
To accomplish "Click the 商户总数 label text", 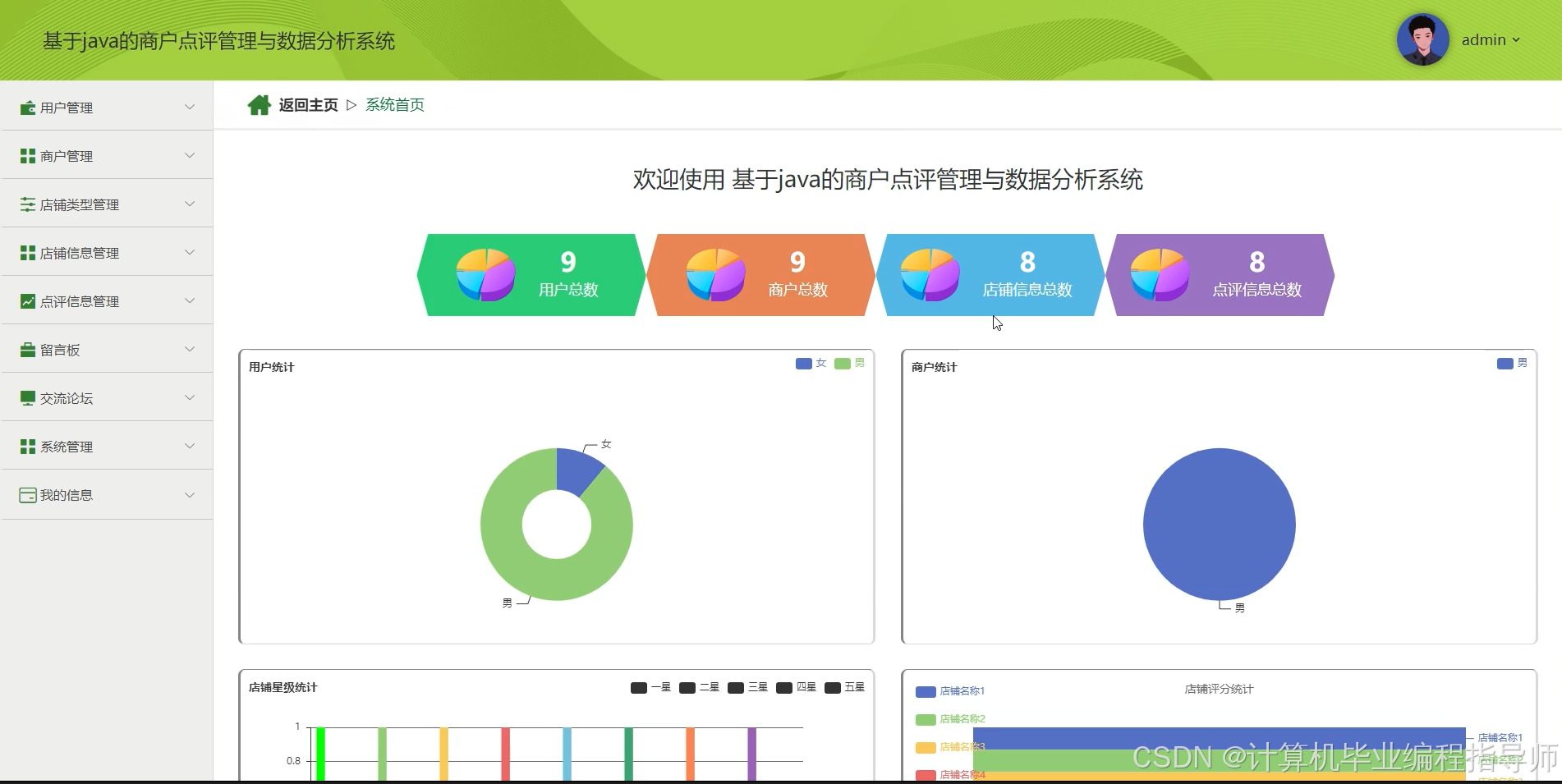I will [x=797, y=290].
